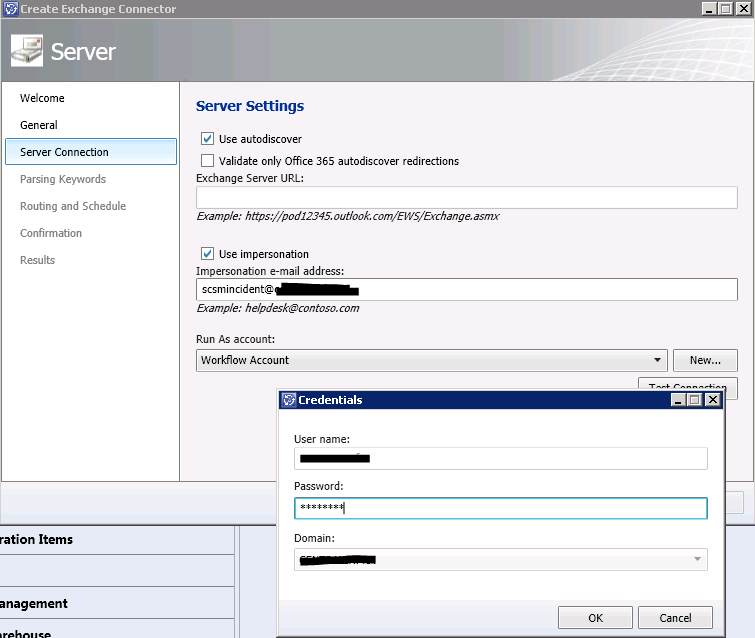Select the Server Connection step
Image resolution: width=755 pixels, height=638 pixels.
click(64, 152)
